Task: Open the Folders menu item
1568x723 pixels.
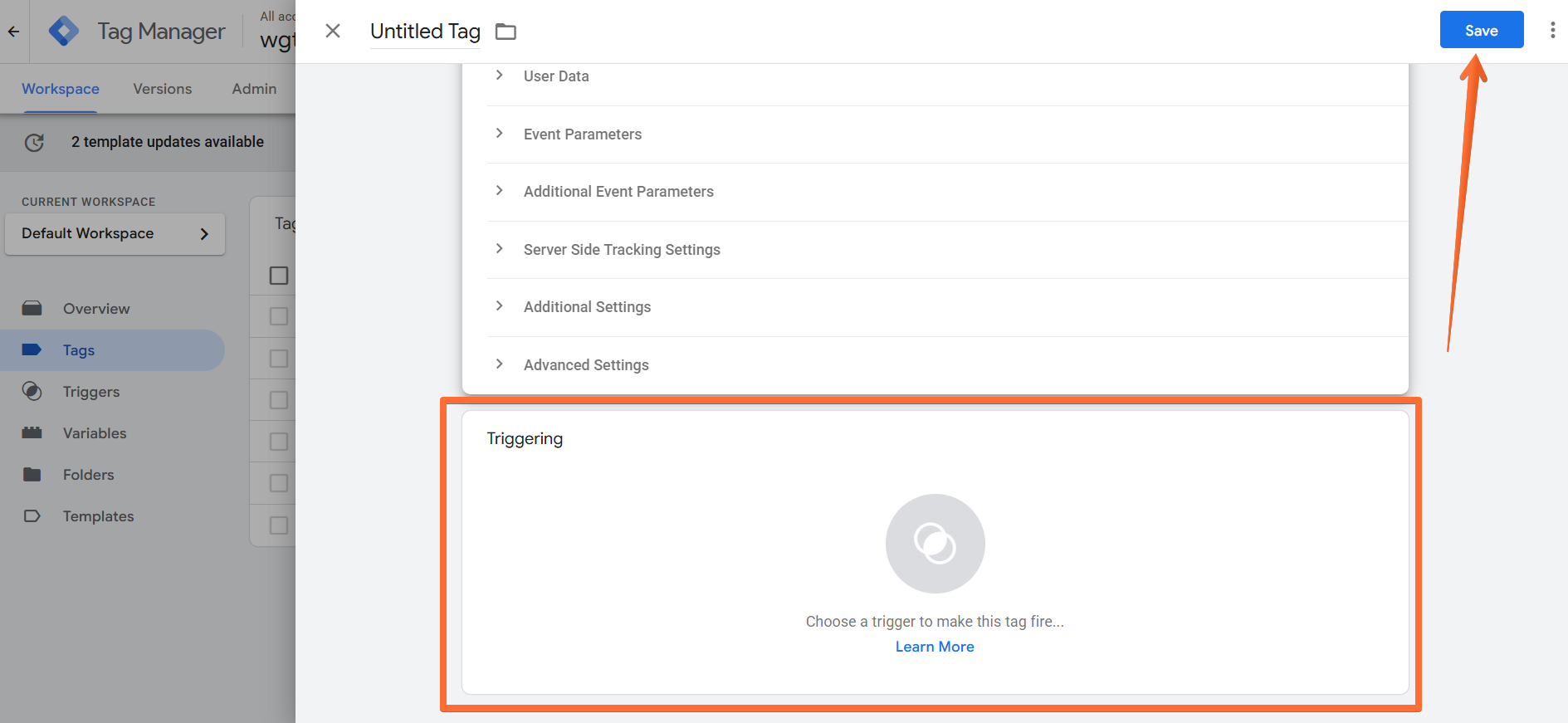Action: tap(89, 475)
